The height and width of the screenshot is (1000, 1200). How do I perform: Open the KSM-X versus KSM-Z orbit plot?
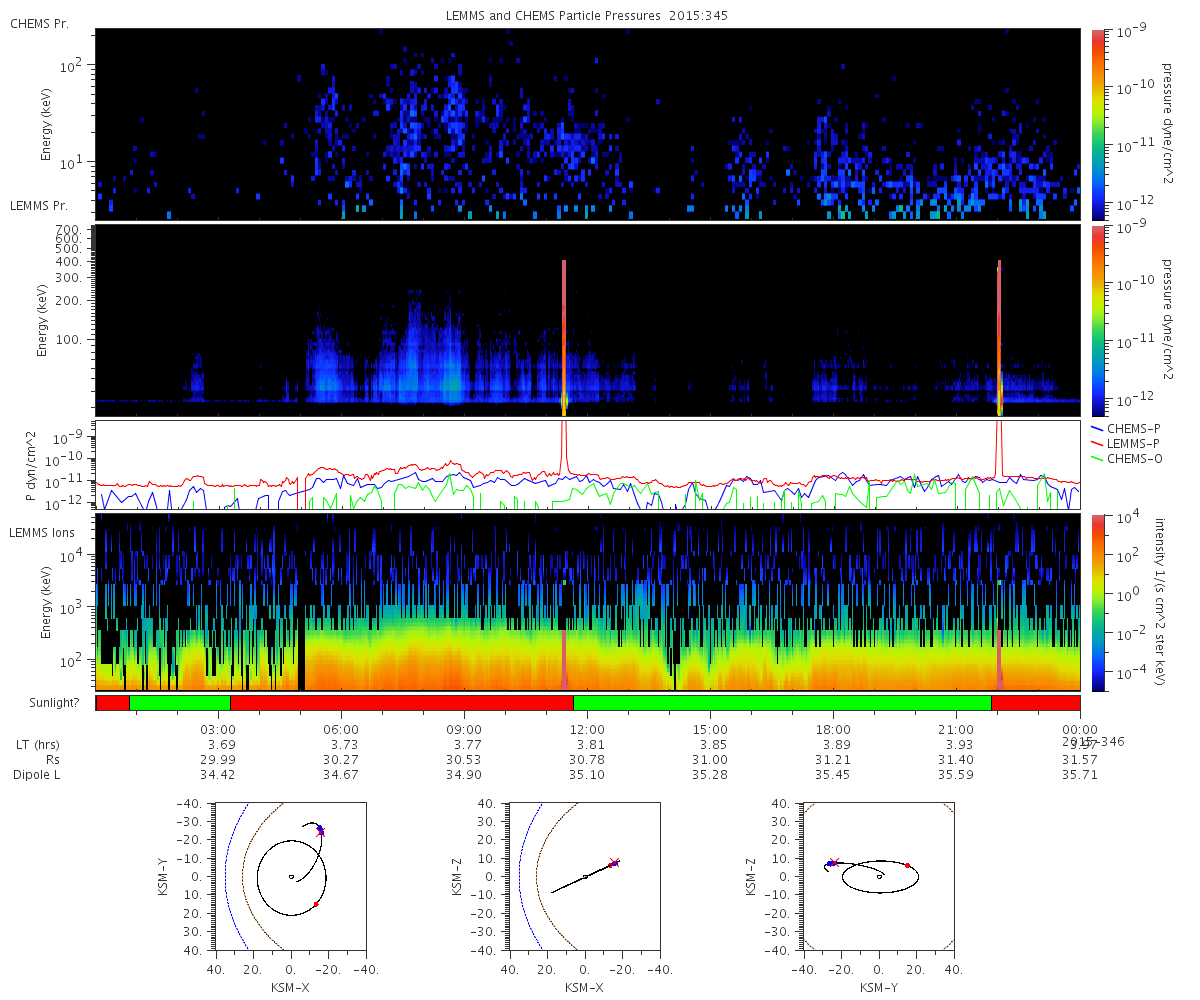584,876
